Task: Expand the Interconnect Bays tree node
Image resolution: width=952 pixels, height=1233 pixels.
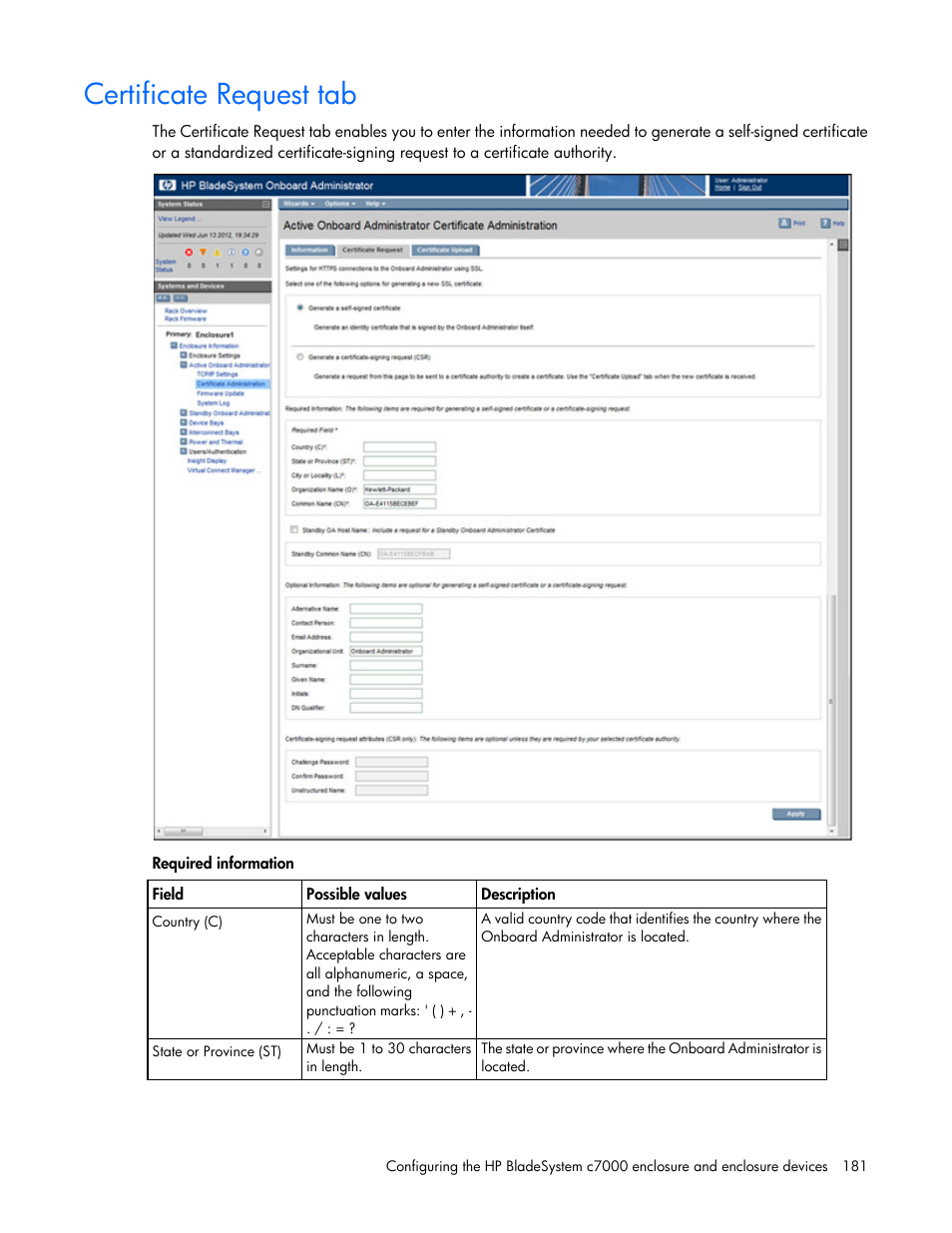Action: (184, 432)
